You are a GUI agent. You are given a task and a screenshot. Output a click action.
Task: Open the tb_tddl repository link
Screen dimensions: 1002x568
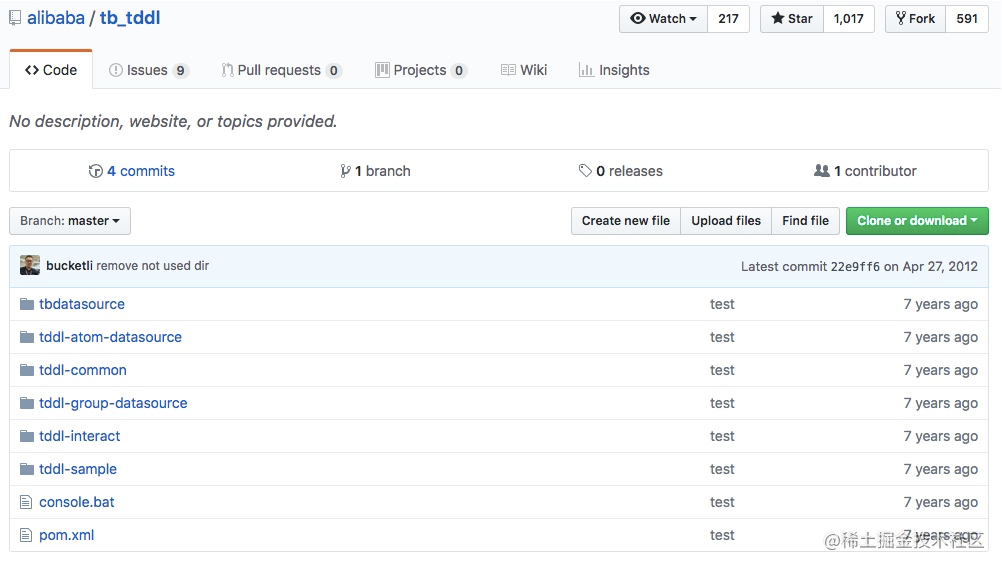[x=130, y=18]
